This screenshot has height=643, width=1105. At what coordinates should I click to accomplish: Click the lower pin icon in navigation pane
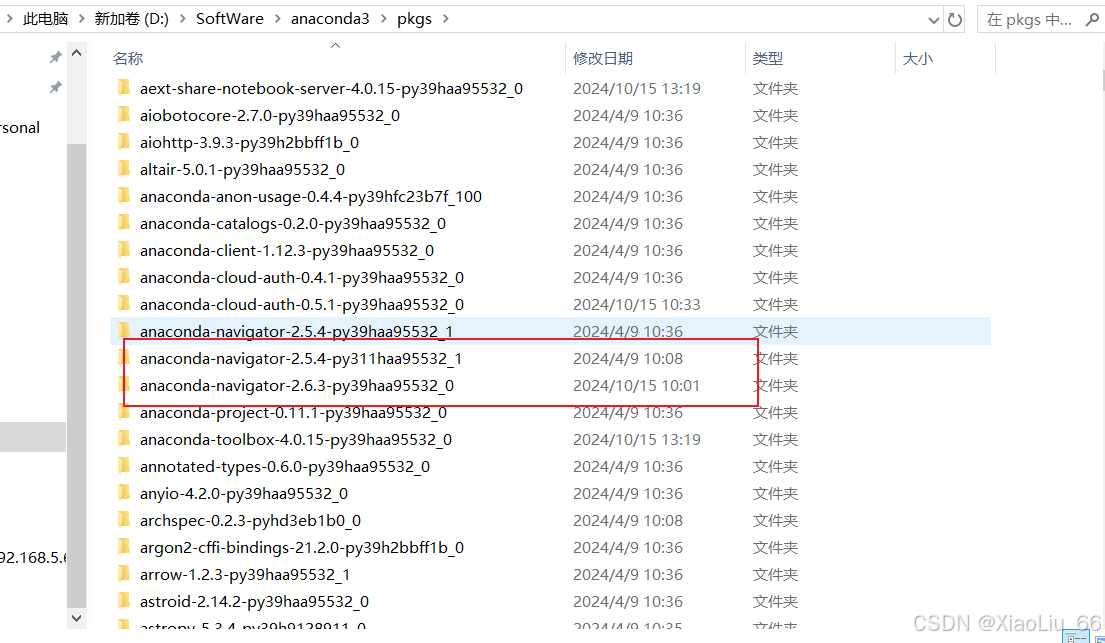click(x=55, y=87)
